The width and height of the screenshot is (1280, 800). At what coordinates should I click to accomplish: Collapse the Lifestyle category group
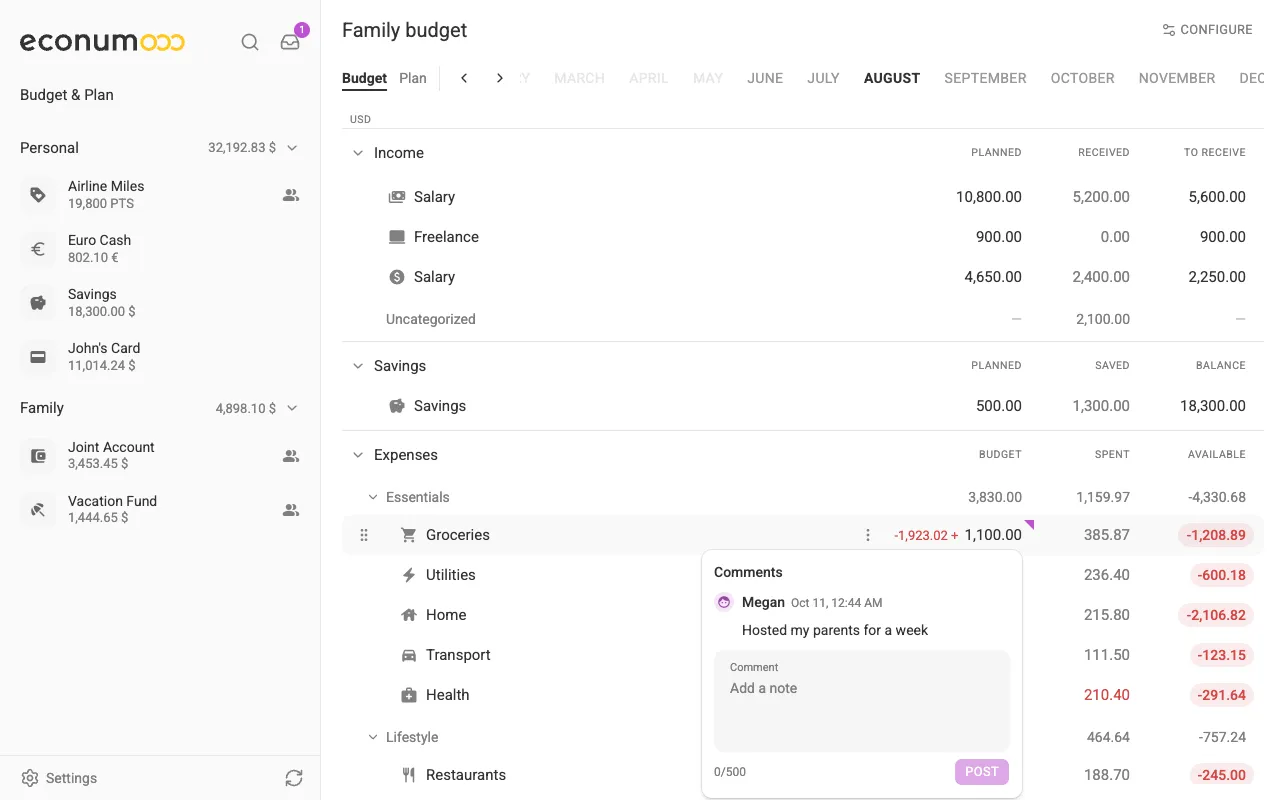pos(373,737)
